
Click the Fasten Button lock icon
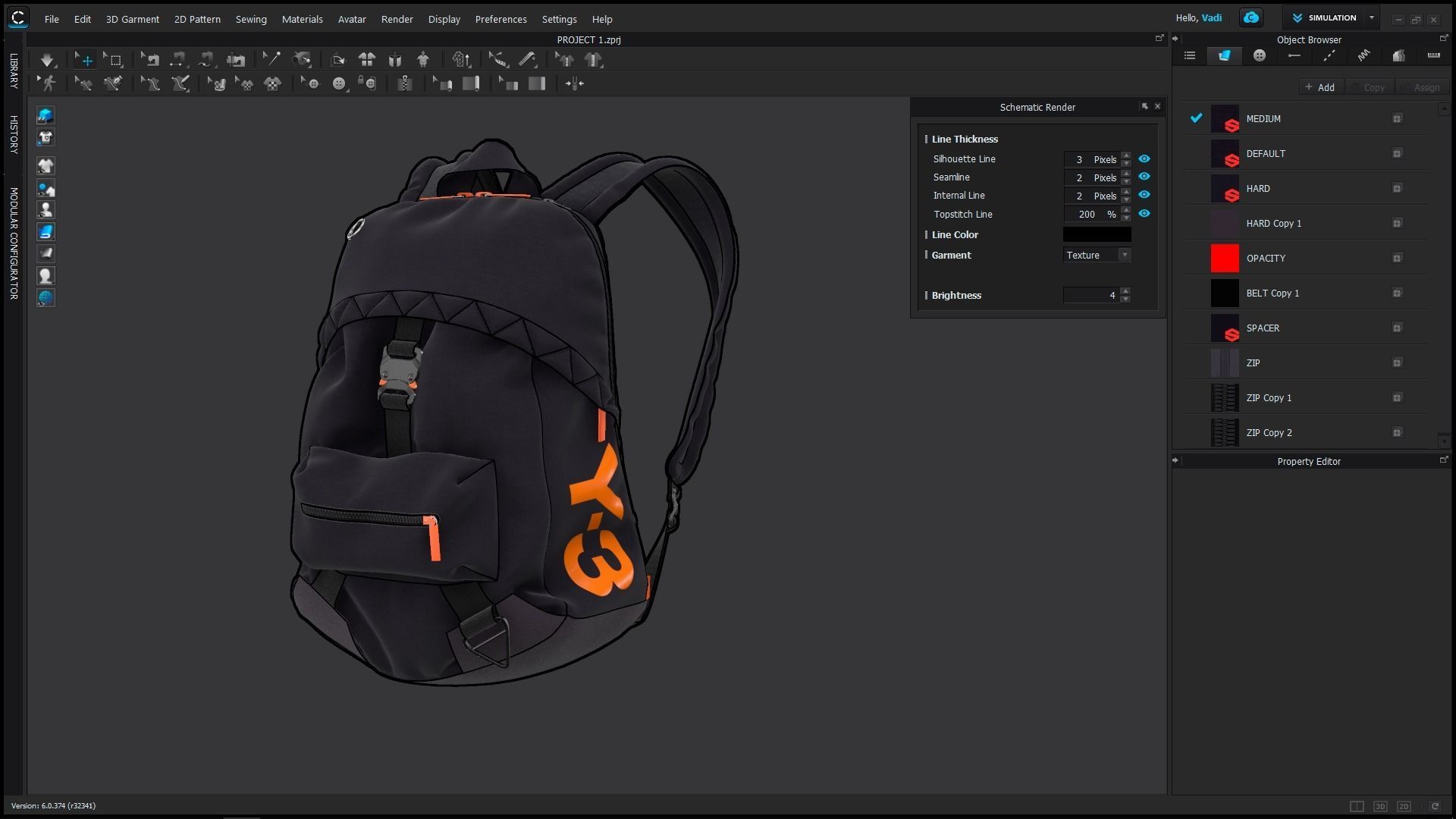point(367,83)
